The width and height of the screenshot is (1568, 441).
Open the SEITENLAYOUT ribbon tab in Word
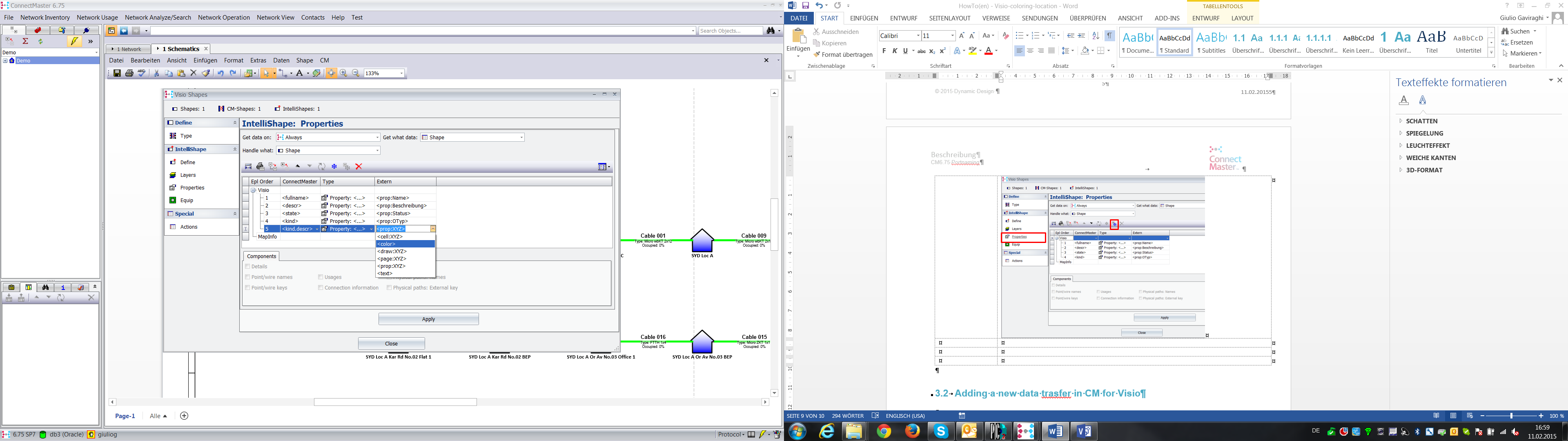(x=949, y=18)
